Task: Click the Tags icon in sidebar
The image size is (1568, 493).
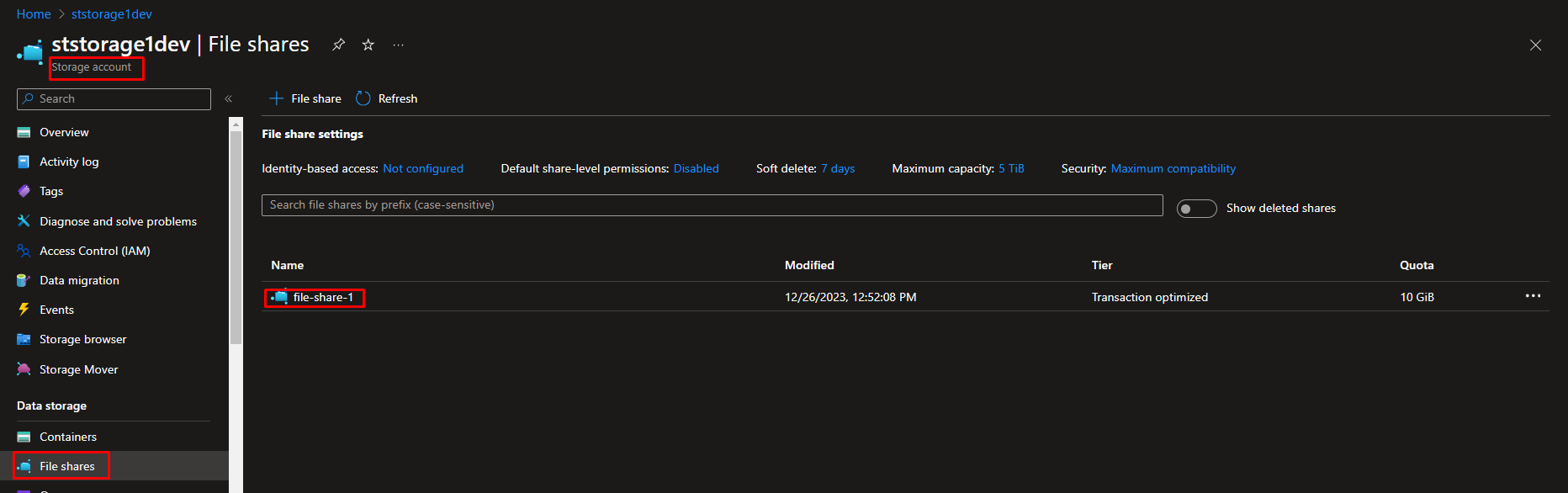Action: coord(24,192)
